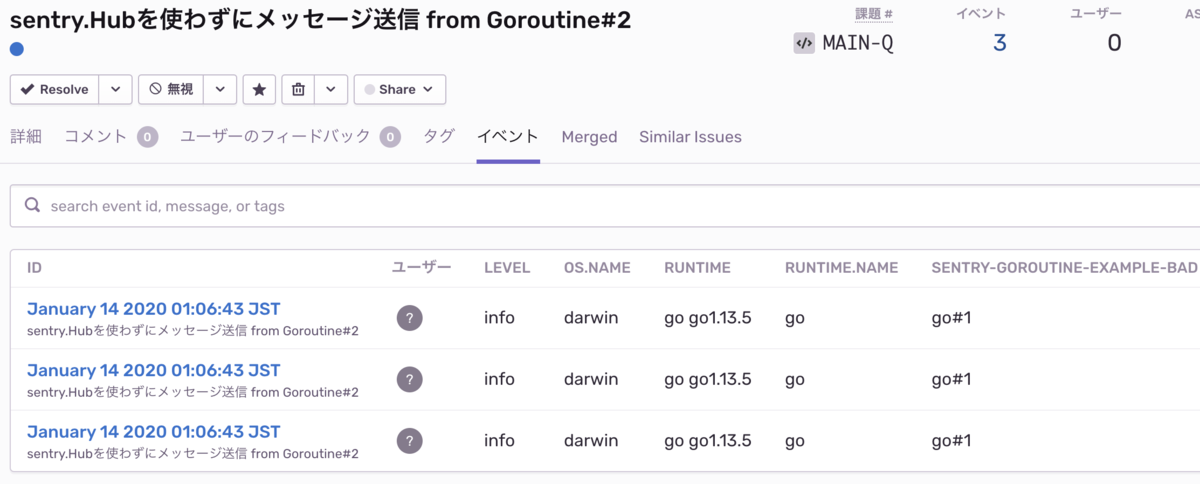Click the ID column header
Viewport: 1200px width, 484px height.
pos(34,268)
